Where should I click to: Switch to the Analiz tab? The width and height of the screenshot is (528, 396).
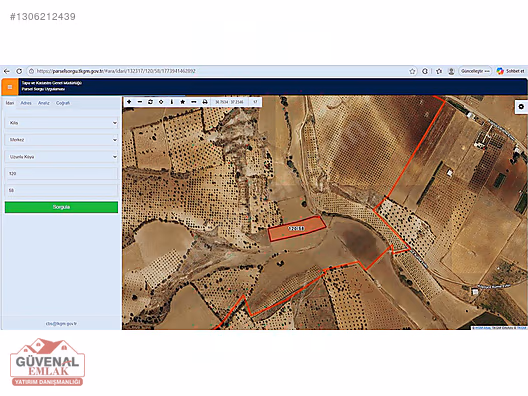(43, 103)
